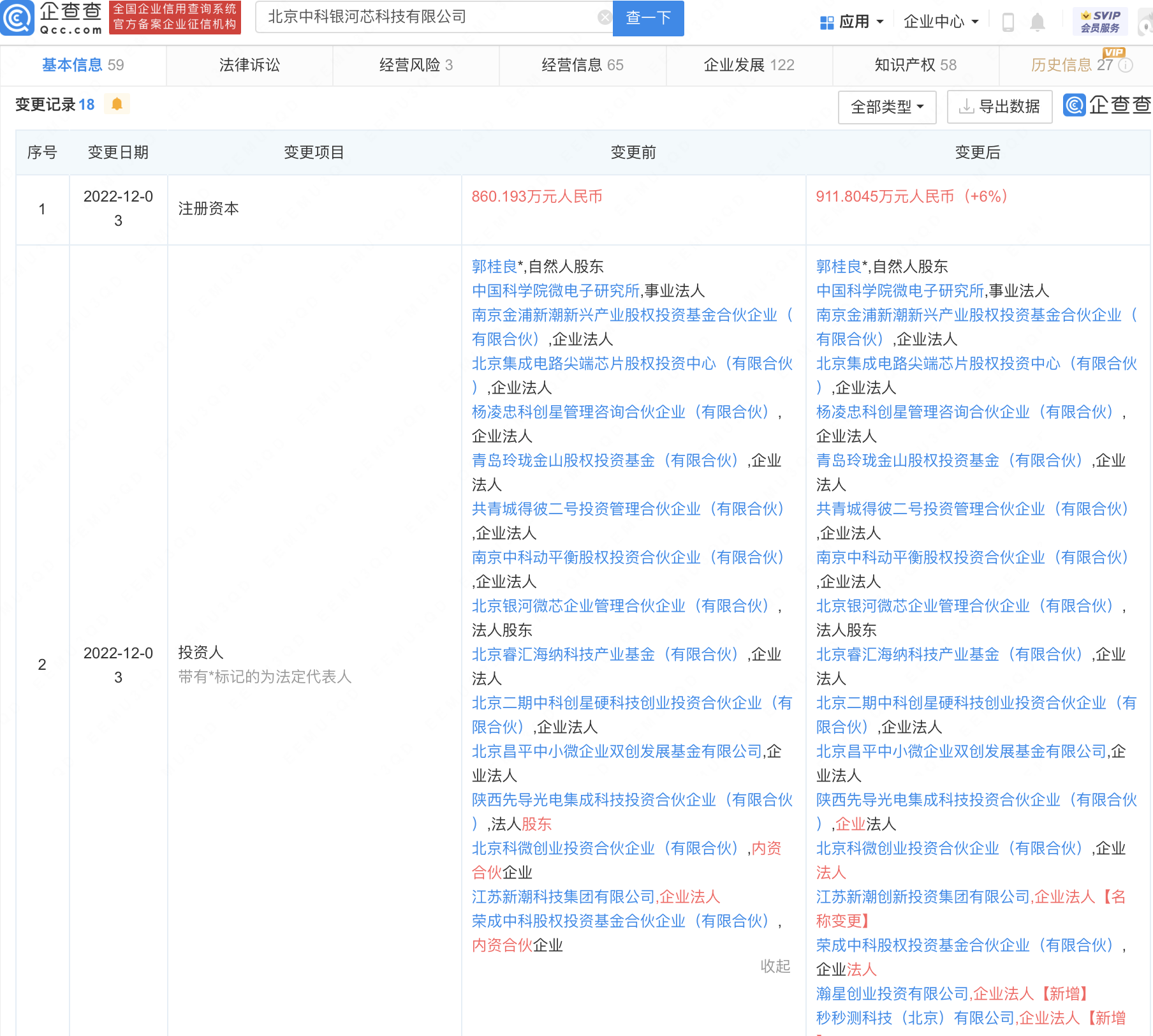Open 北京昌平中小微企业双创发展基金 in 变更后 column
1153x1036 pixels.
coord(961,751)
